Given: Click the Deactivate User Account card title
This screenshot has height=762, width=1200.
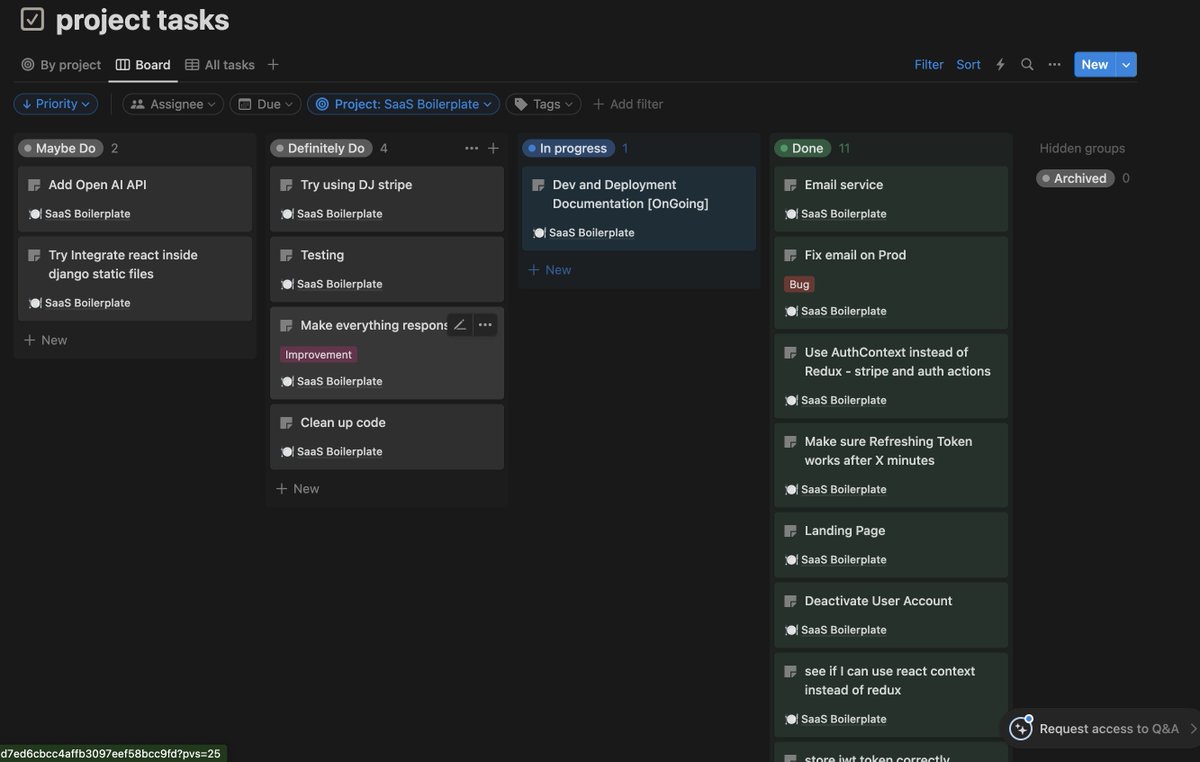Looking at the screenshot, I should [878, 601].
